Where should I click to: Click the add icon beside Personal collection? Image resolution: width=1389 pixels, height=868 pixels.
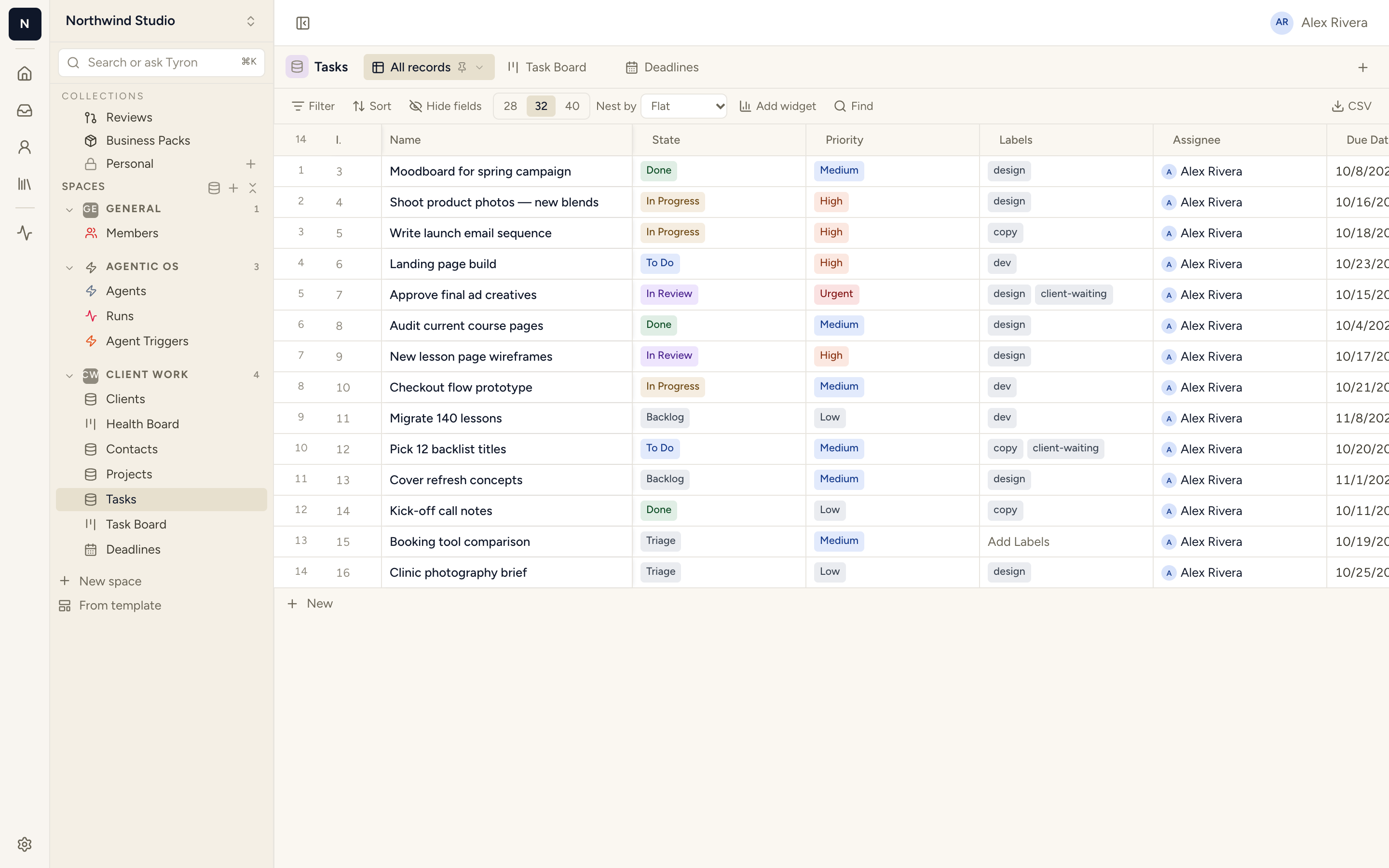tap(251, 163)
